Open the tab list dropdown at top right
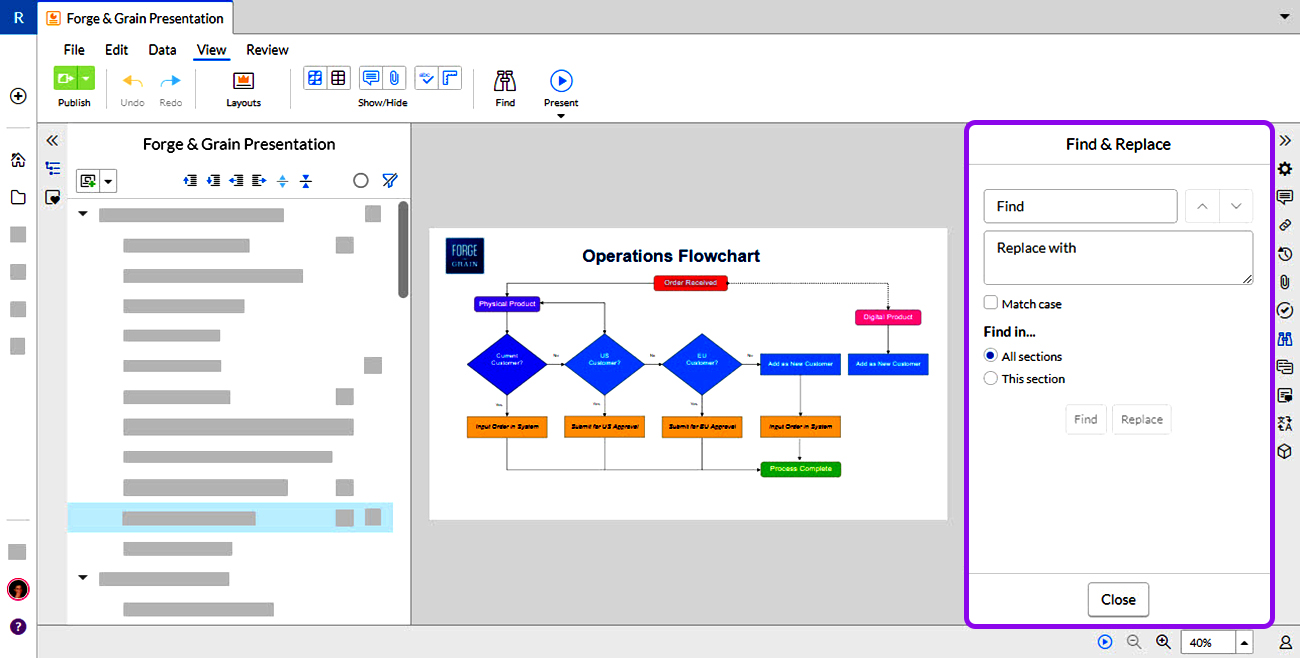The height and width of the screenshot is (658, 1300). pyautogui.click(x=1285, y=17)
